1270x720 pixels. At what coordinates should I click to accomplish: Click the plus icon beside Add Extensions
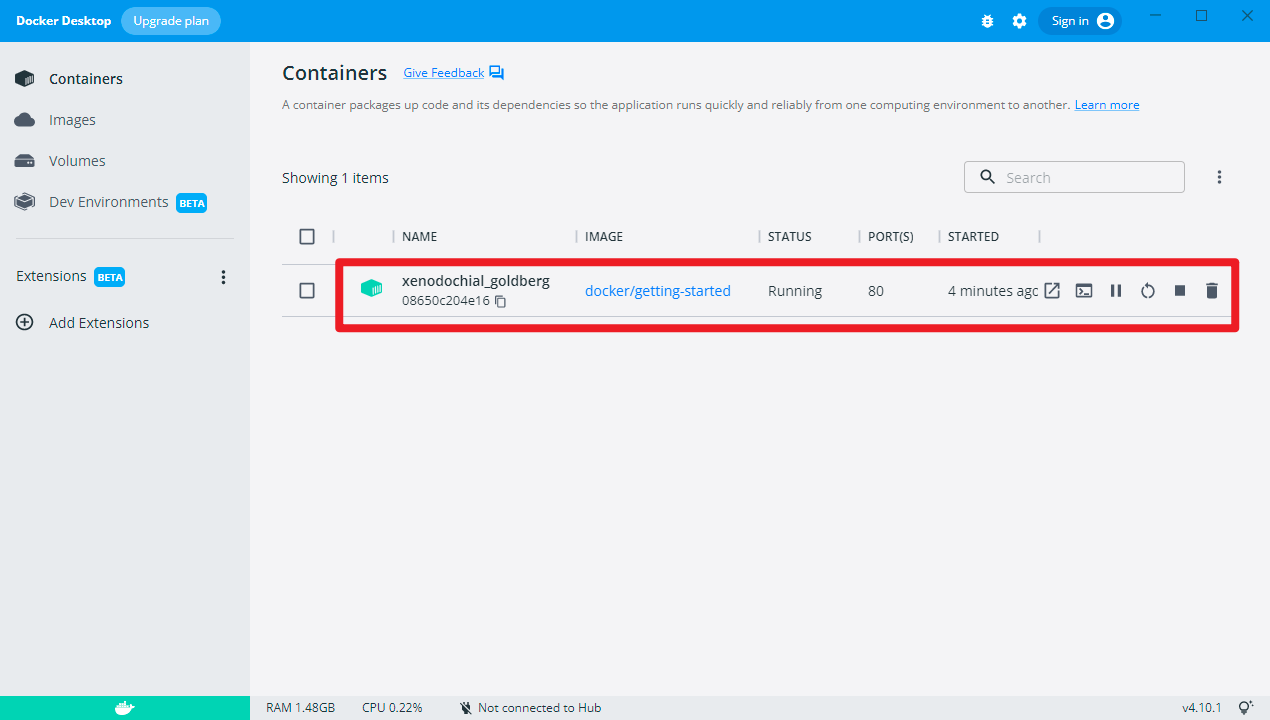pos(25,323)
